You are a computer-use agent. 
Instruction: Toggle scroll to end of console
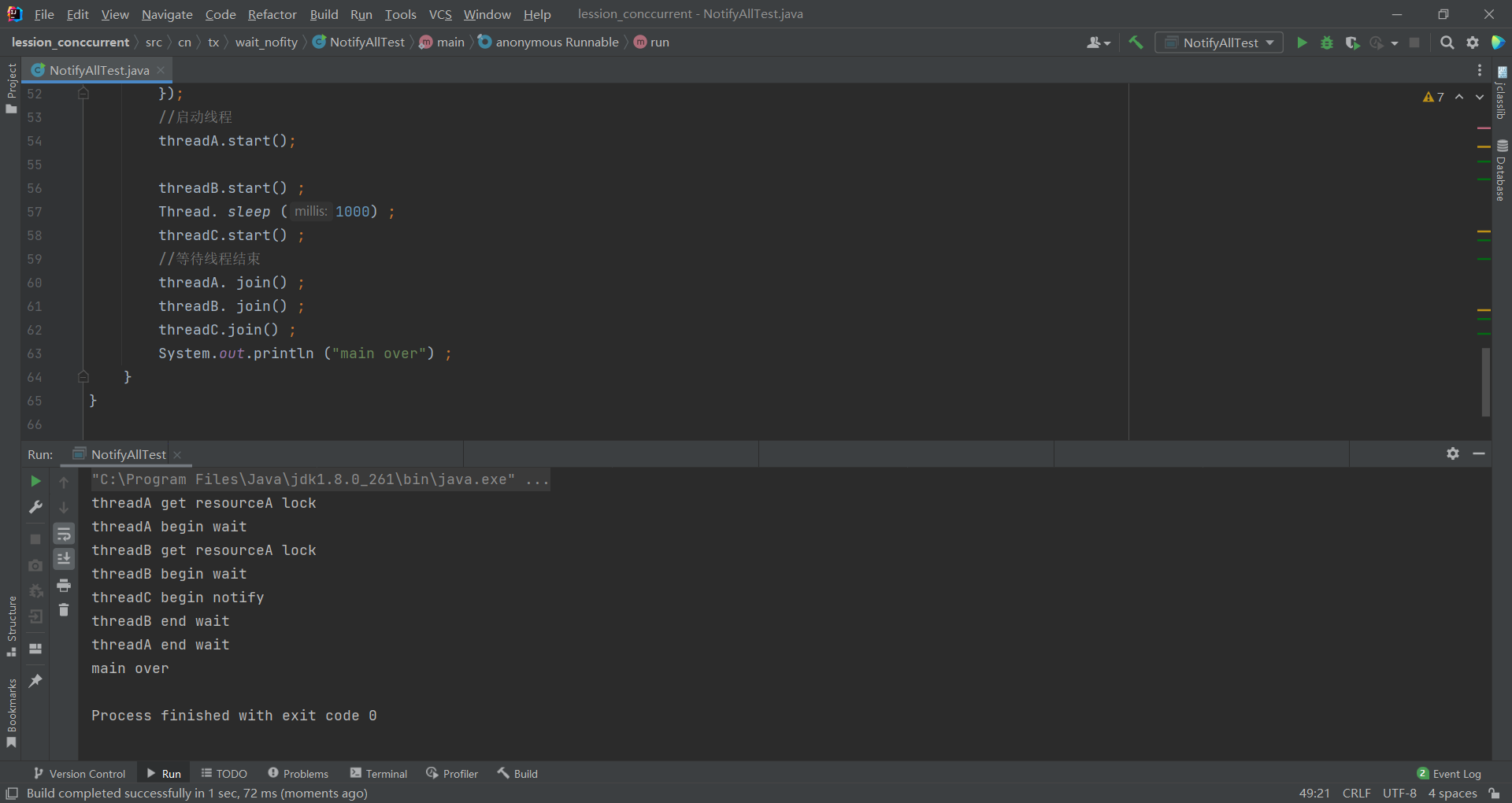(64, 559)
